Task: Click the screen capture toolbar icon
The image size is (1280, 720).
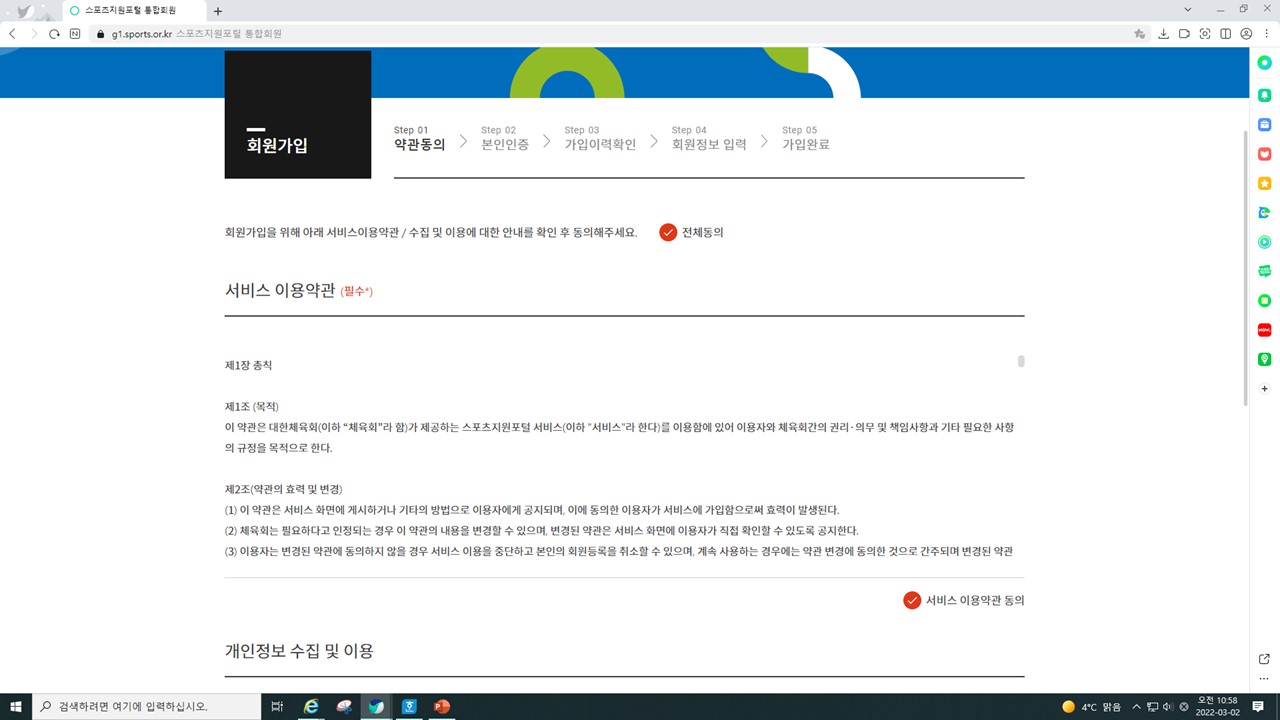Action: point(1204,33)
